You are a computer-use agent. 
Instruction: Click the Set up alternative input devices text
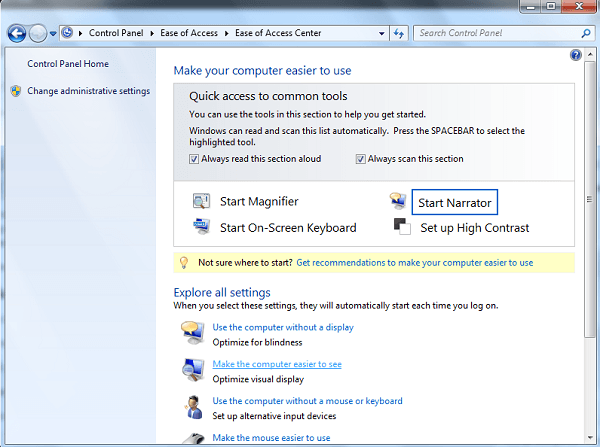274,416
